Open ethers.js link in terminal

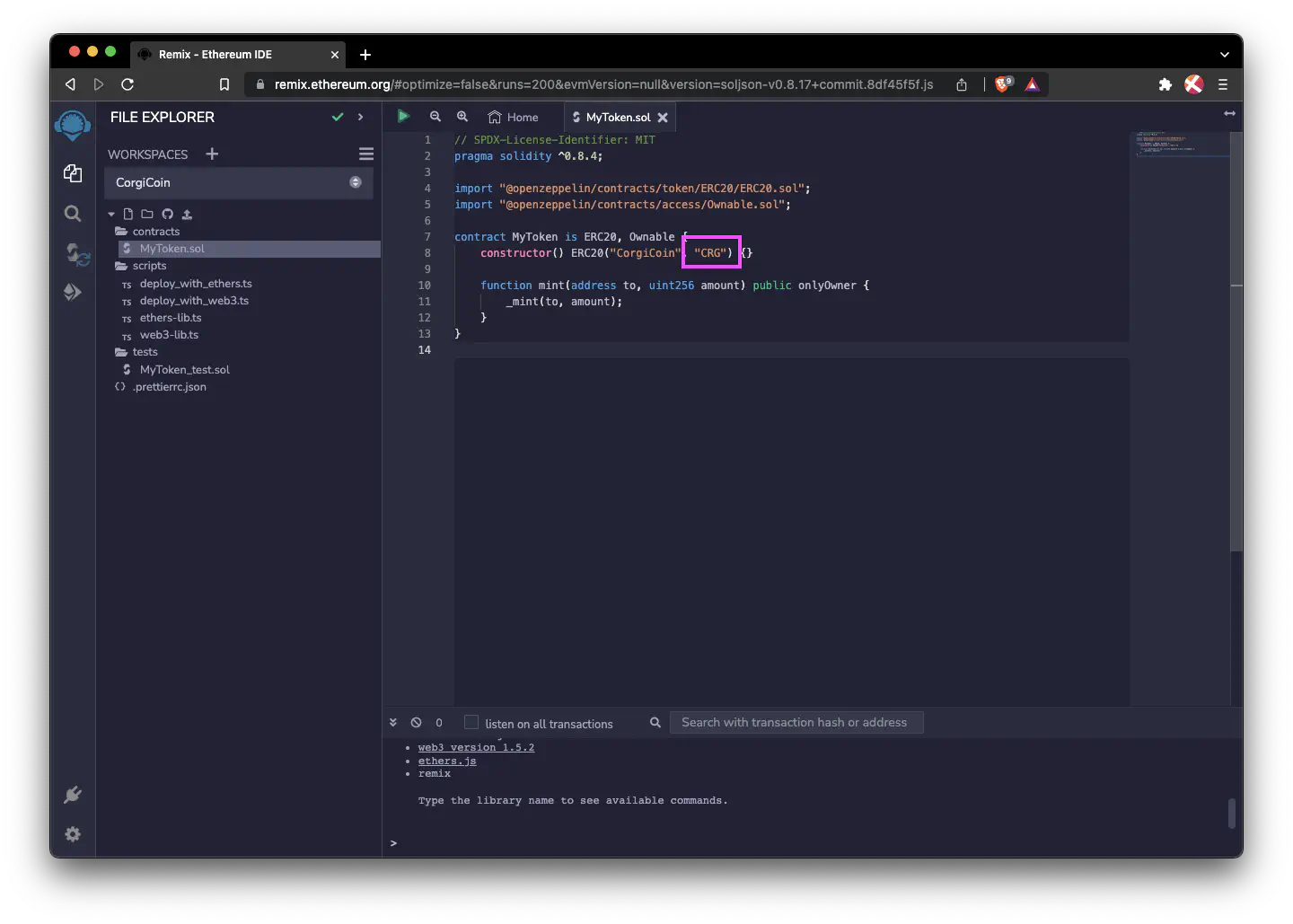447,761
